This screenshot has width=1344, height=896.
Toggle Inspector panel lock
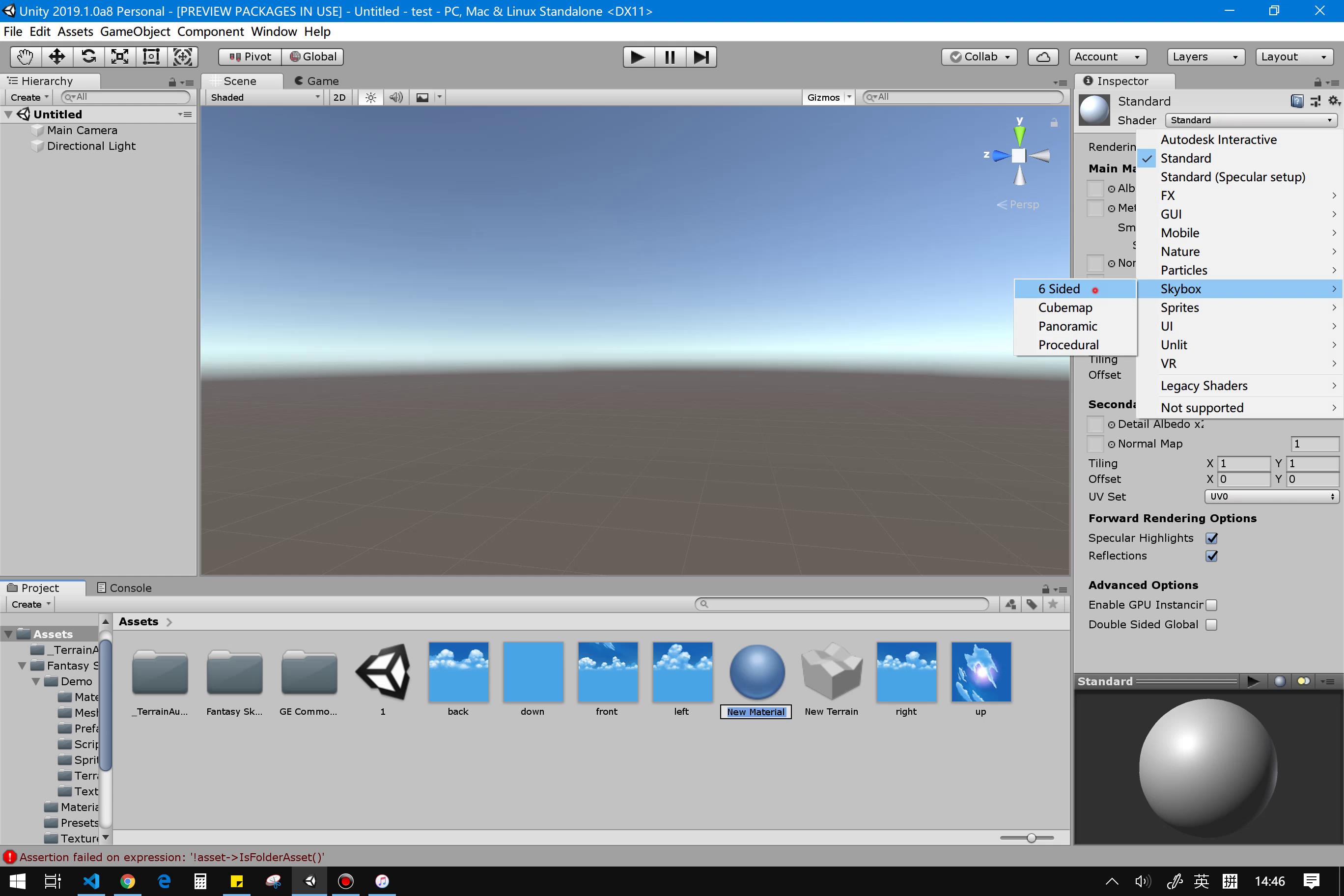click(1317, 83)
